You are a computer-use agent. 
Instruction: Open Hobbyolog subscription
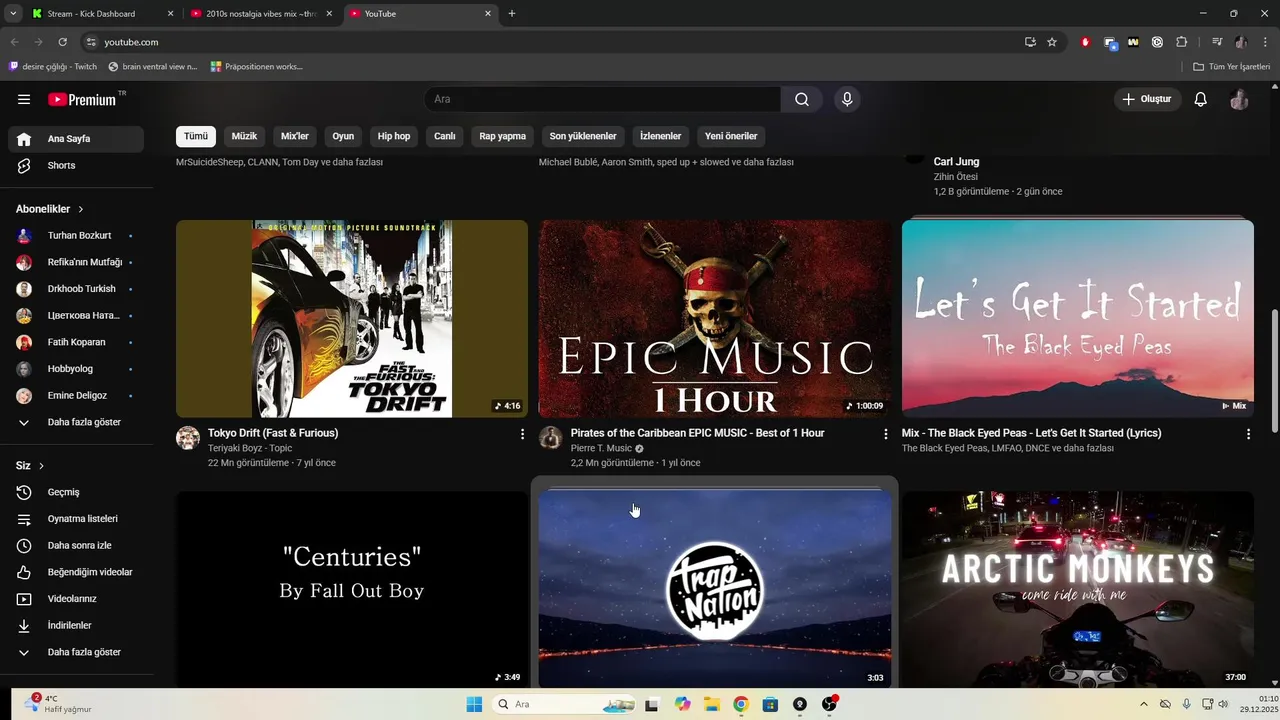[76, 369]
